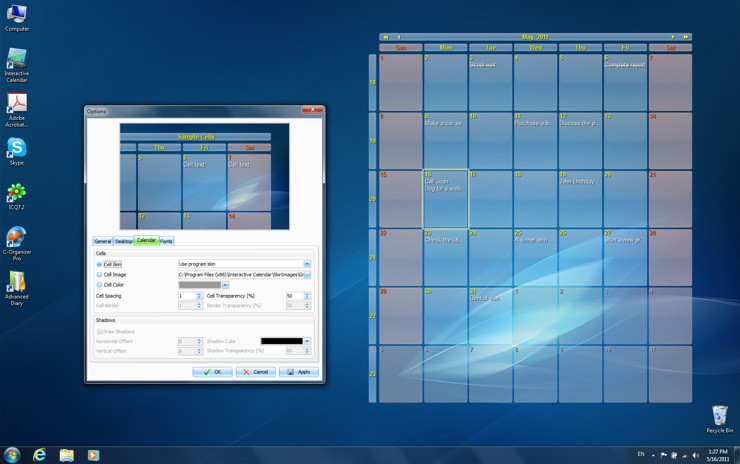Click the Cell Transparency value field
This screenshot has width=740, height=464.
point(295,296)
